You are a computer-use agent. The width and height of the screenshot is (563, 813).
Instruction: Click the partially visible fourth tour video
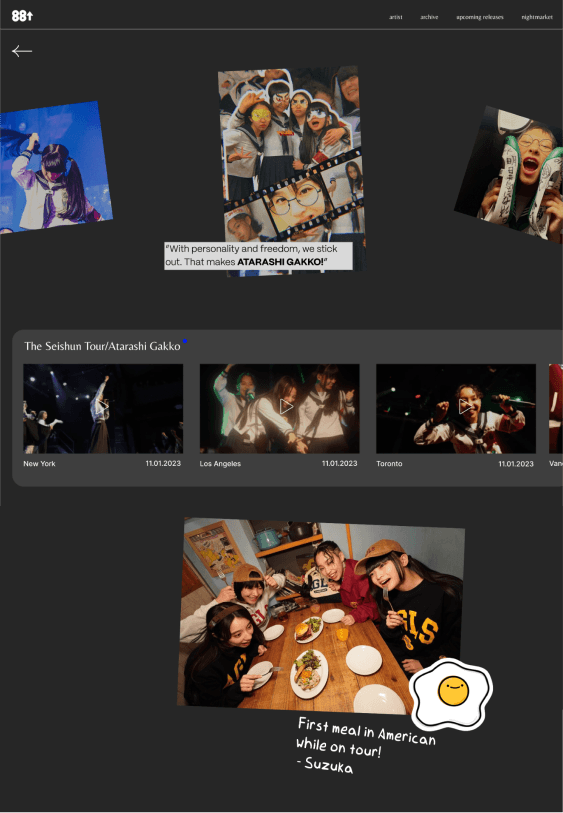click(x=556, y=408)
